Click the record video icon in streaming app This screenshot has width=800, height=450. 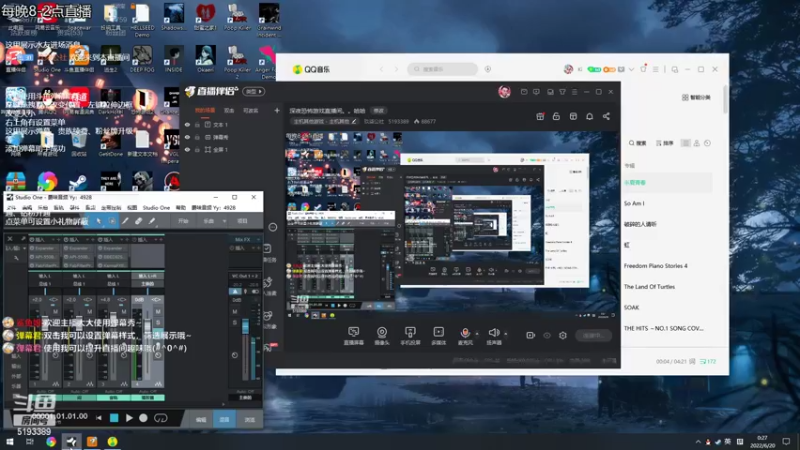531,335
